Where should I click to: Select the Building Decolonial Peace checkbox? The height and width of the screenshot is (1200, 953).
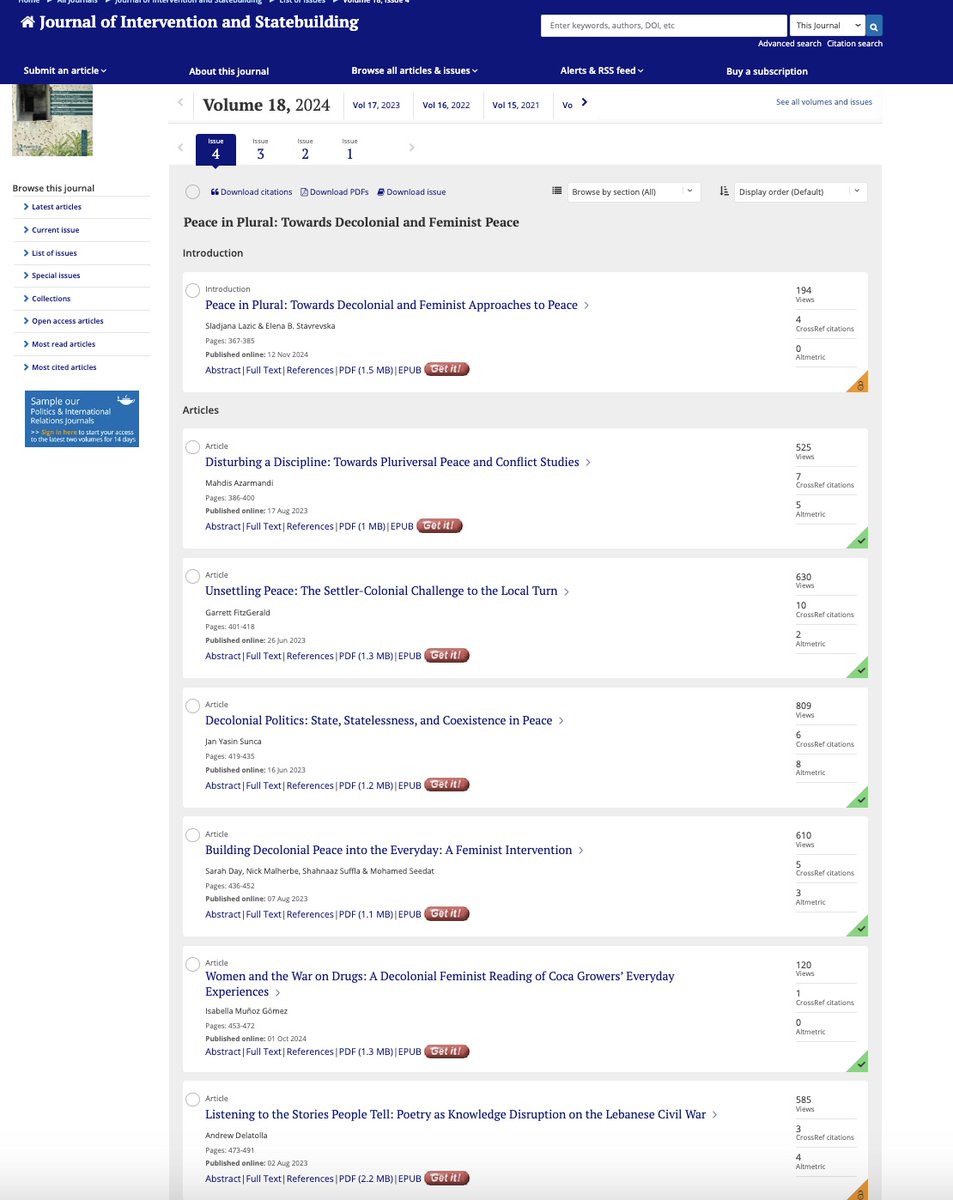pyautogui.click(x=193, y=835)
